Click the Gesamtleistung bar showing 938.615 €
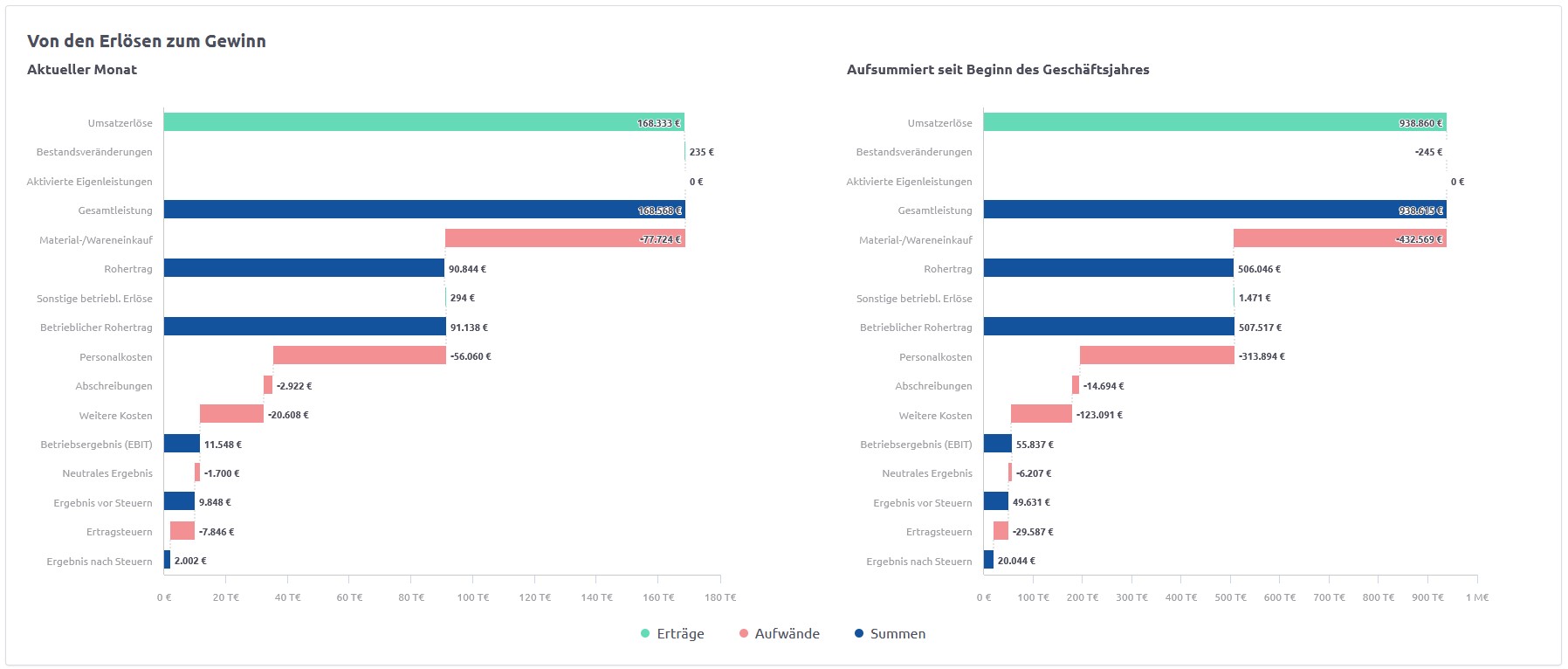 pos(1215,210)
